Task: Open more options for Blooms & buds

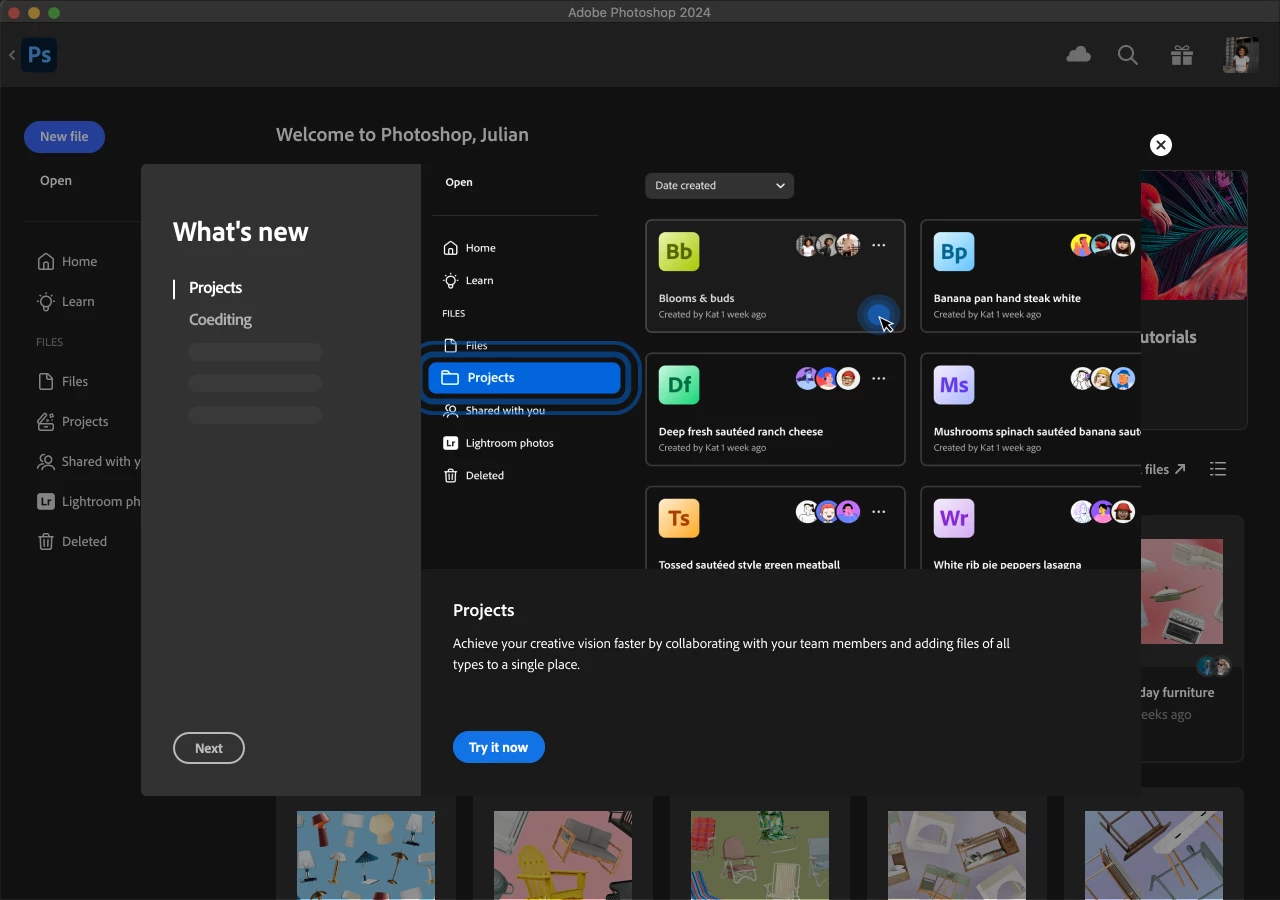Action: (879, 245)
